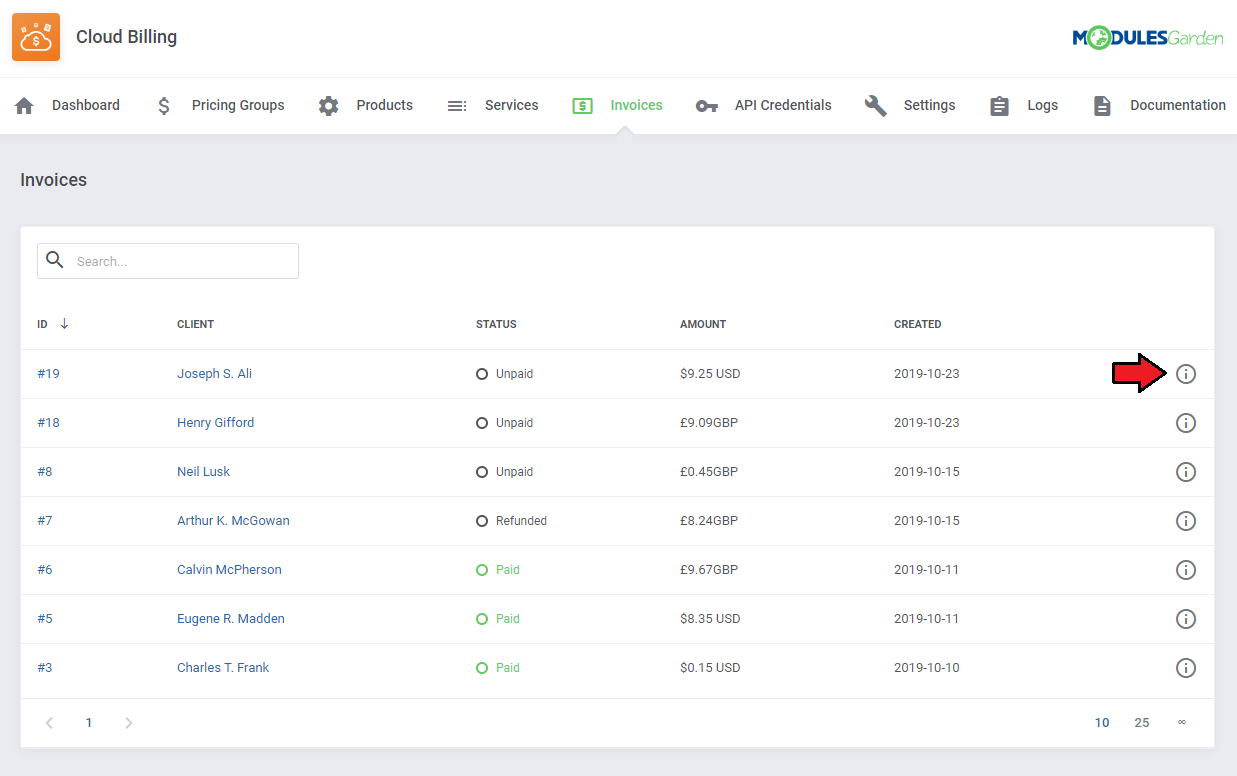Open info for Calvin McPherson's invoice
This screenshot has height=776, width=1237.
tap(1186, 570)
